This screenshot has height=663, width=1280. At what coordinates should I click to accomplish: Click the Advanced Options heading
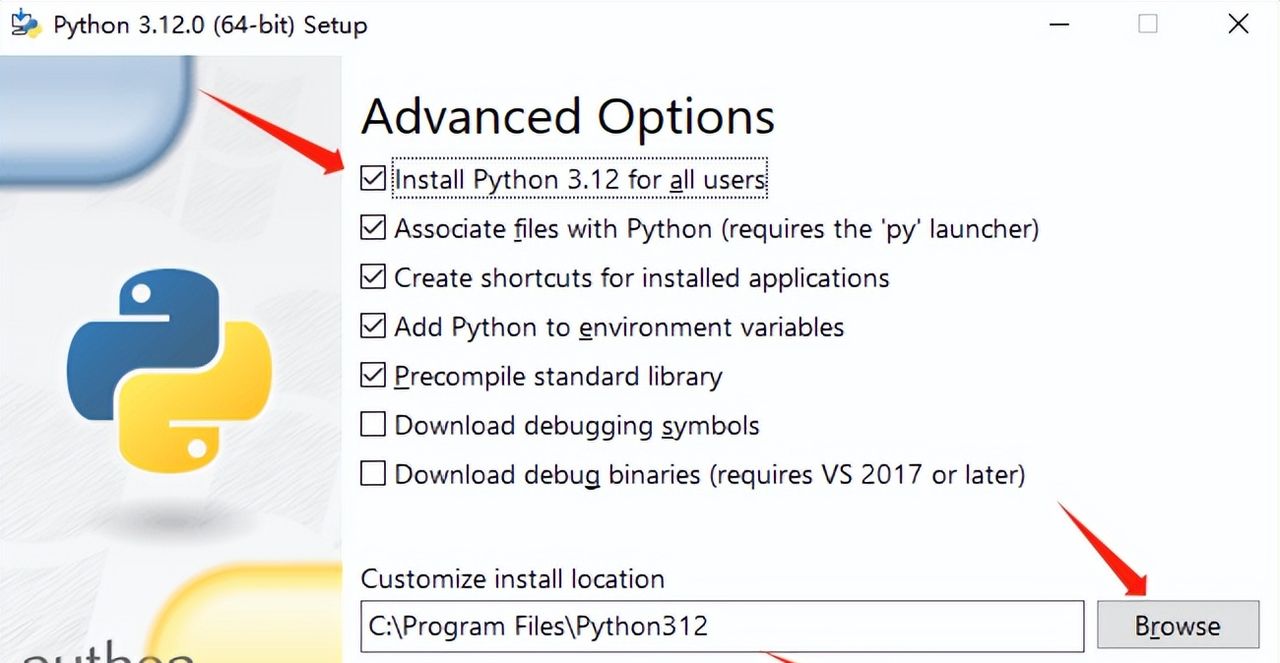[567, 117]
